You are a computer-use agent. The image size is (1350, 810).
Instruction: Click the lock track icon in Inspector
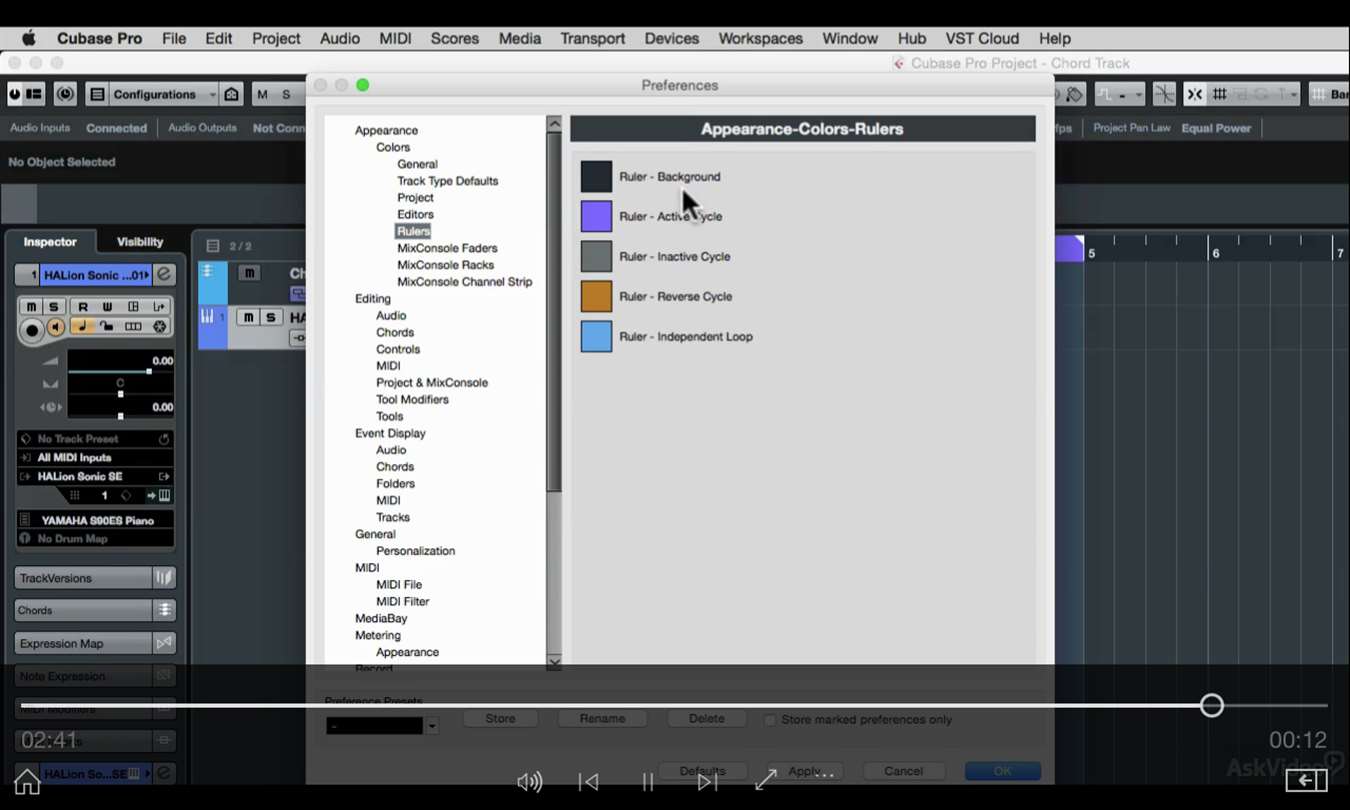[x=108, y=327]
